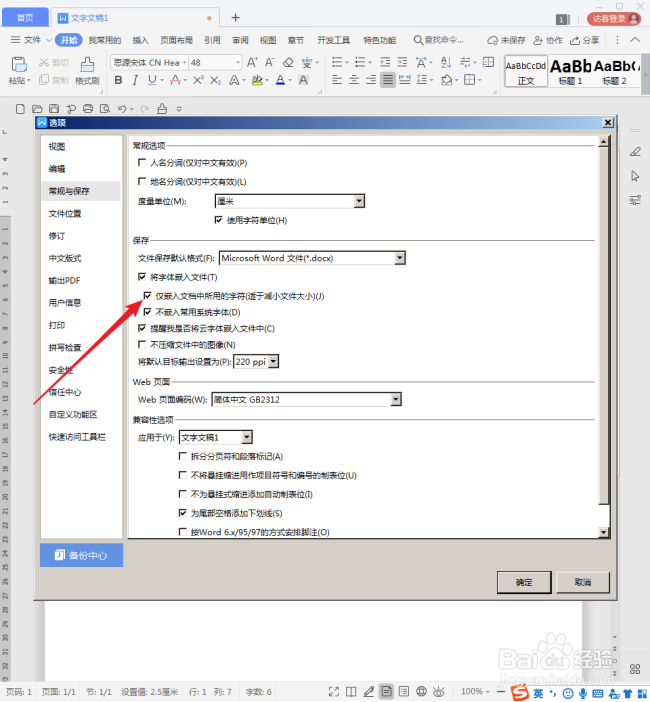Viewport: 650px width, 702px height.
Task: Clear formatting with eraser icon
Action: click(x=288, y=62)
